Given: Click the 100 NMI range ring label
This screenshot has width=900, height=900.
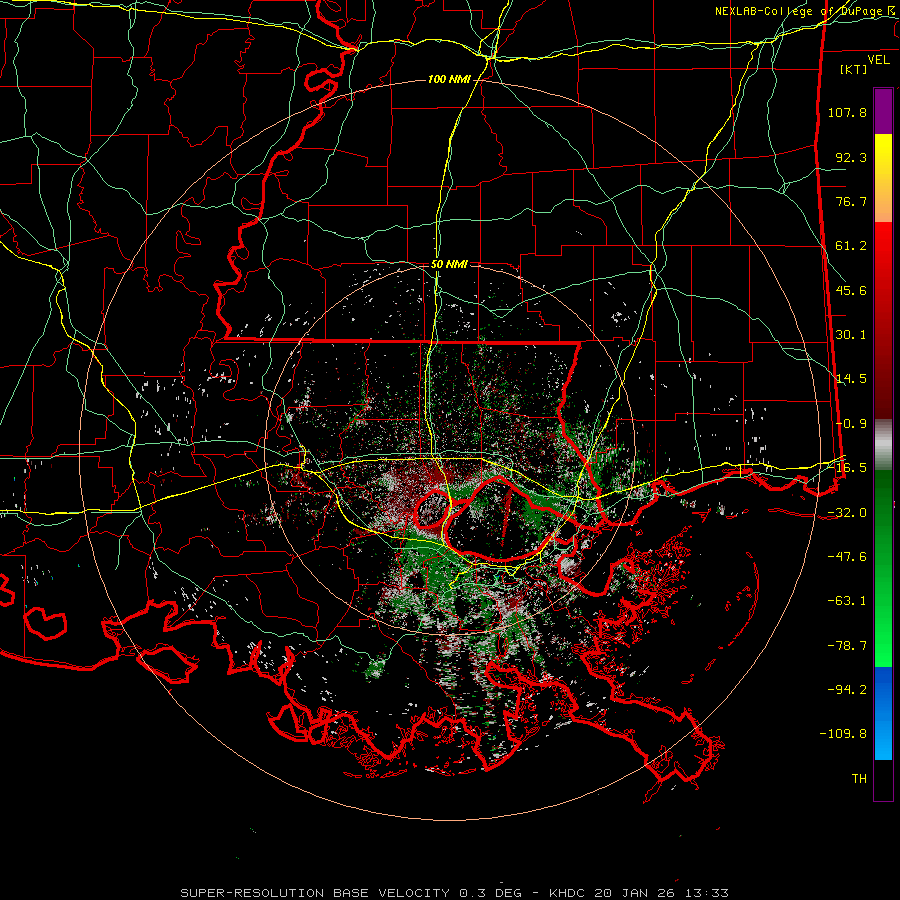Looking at the screenshot, I should (449, 79).
